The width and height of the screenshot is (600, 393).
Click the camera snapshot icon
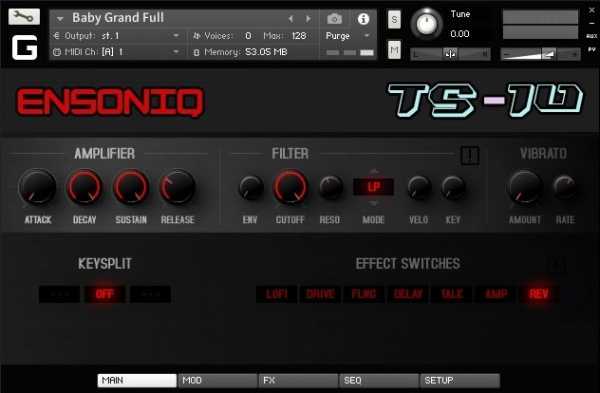(334, 18)
